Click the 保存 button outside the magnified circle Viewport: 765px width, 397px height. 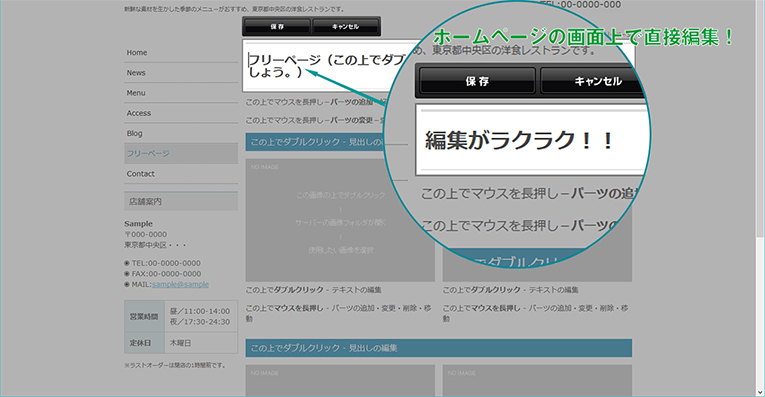click(277, 26)
